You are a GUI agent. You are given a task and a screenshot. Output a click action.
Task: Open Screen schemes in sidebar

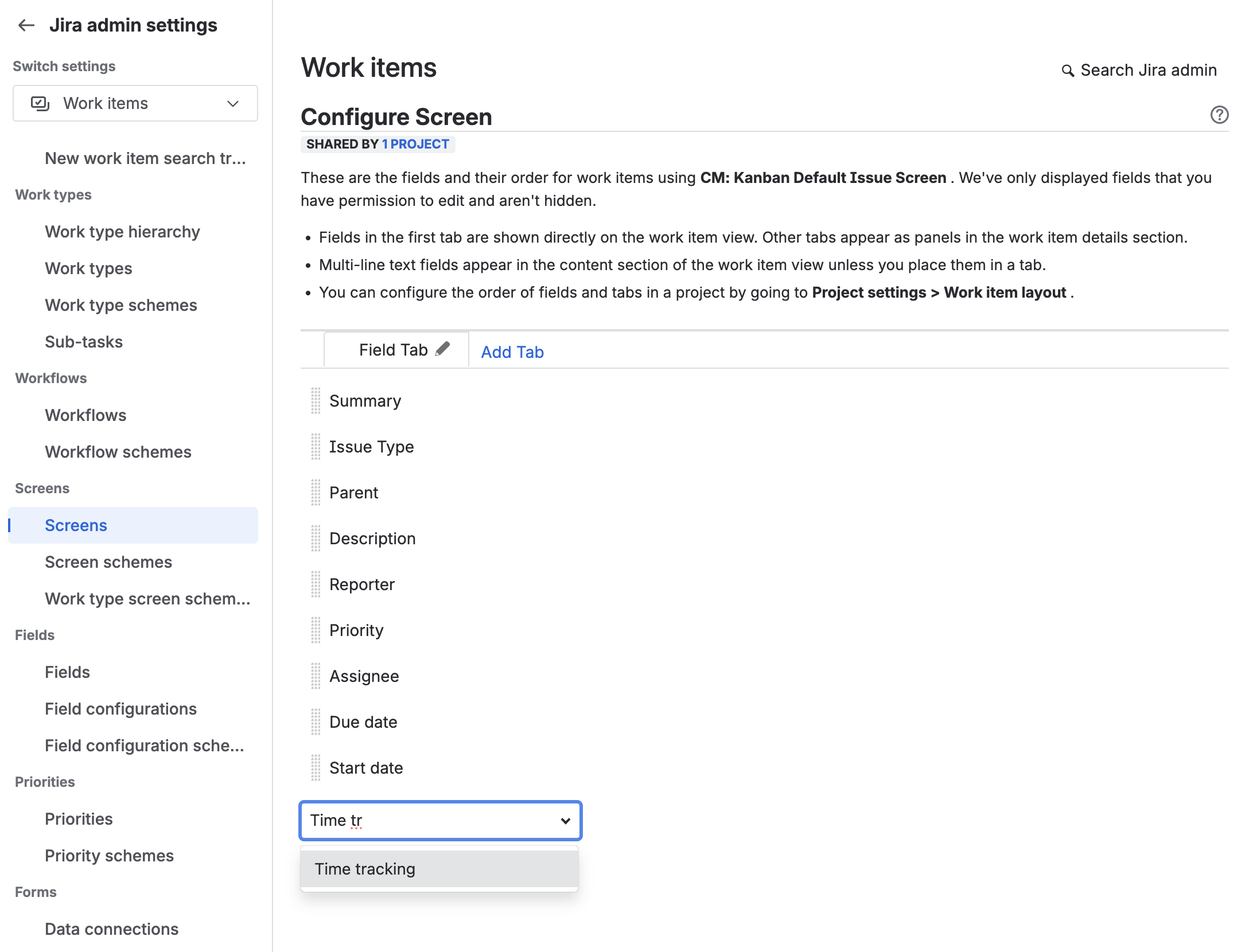pyautogui.click(x=108, y=562)
